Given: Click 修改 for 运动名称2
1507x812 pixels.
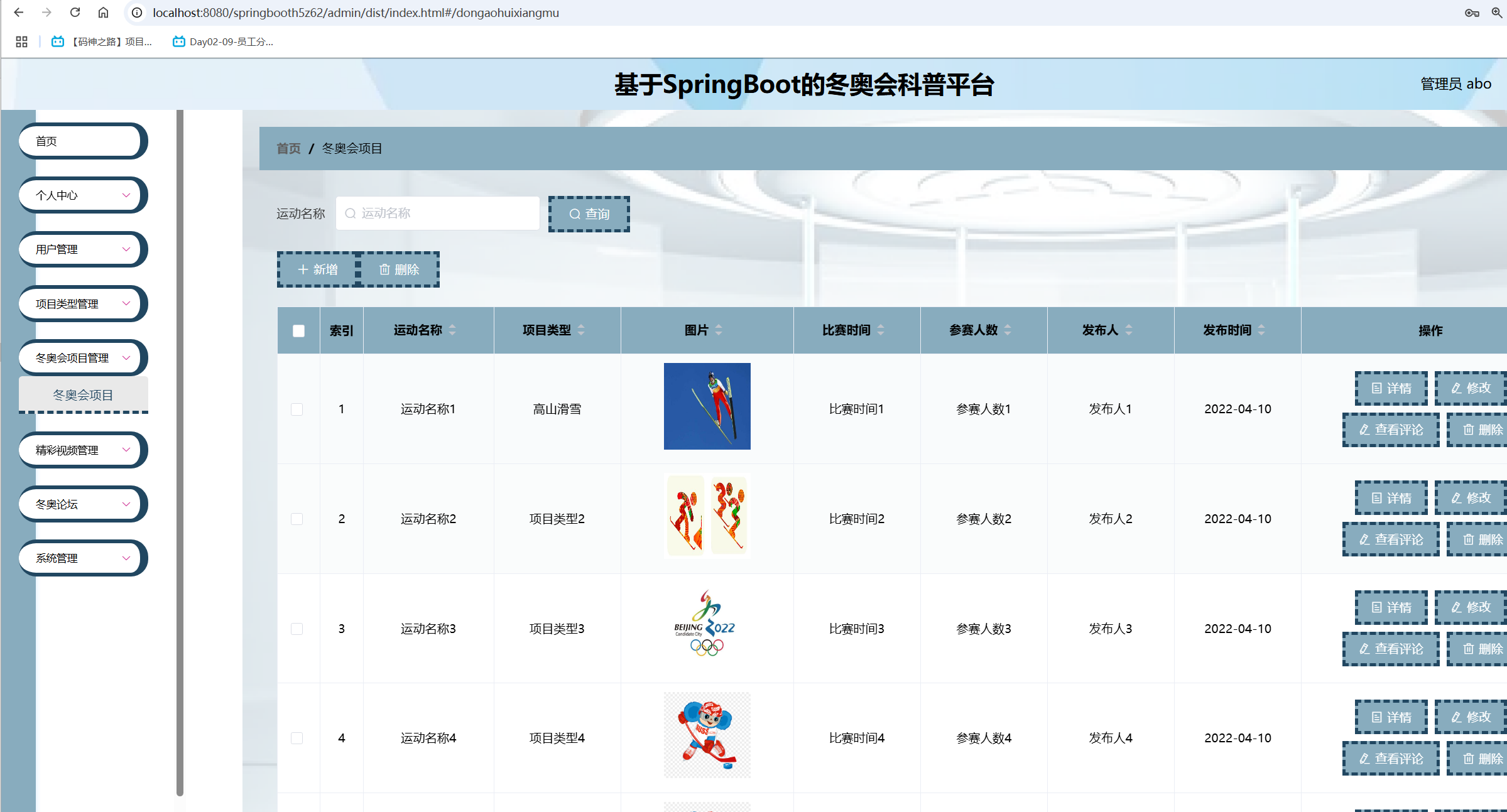Looking at the screenshot, I should click(1471, 498).
